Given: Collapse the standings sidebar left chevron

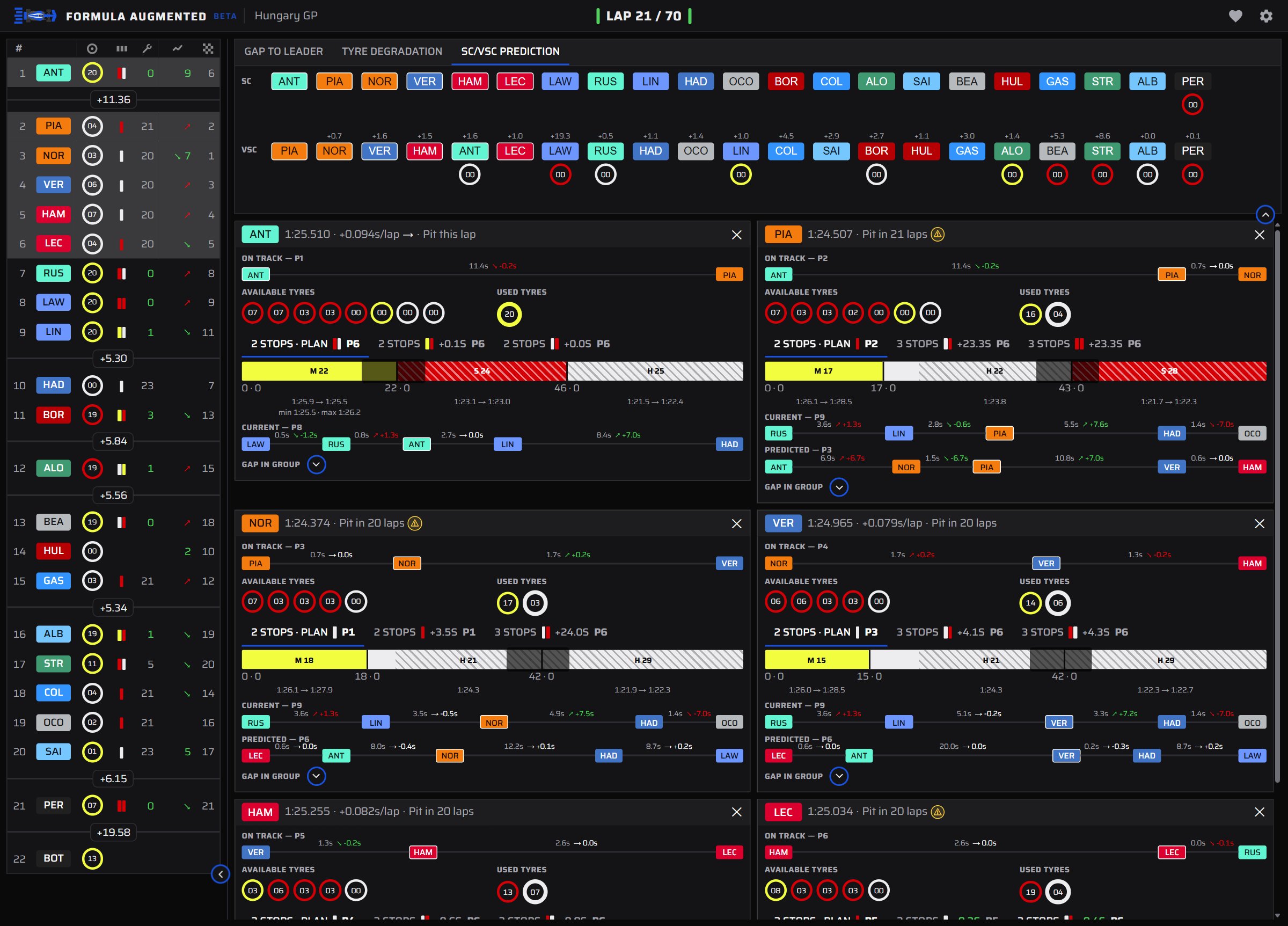Looking at the screenshot, I should pyautogui.click(x=221, y=874).
